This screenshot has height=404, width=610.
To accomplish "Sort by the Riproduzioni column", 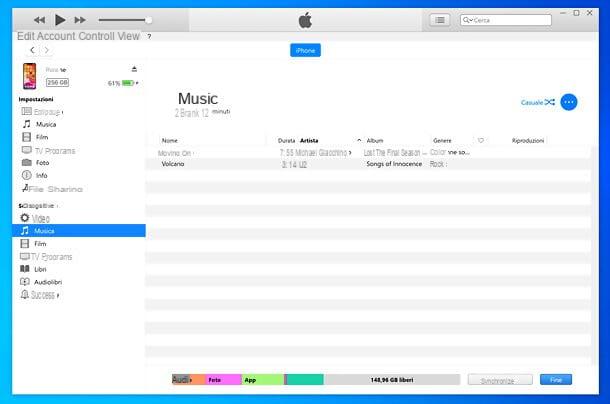I will click(528, 141).
